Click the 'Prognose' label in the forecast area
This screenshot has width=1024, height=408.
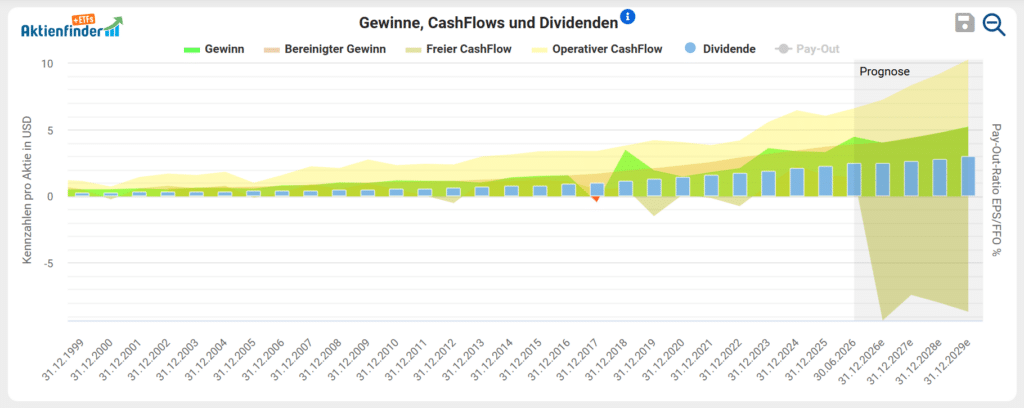click(x=884, y=72)
